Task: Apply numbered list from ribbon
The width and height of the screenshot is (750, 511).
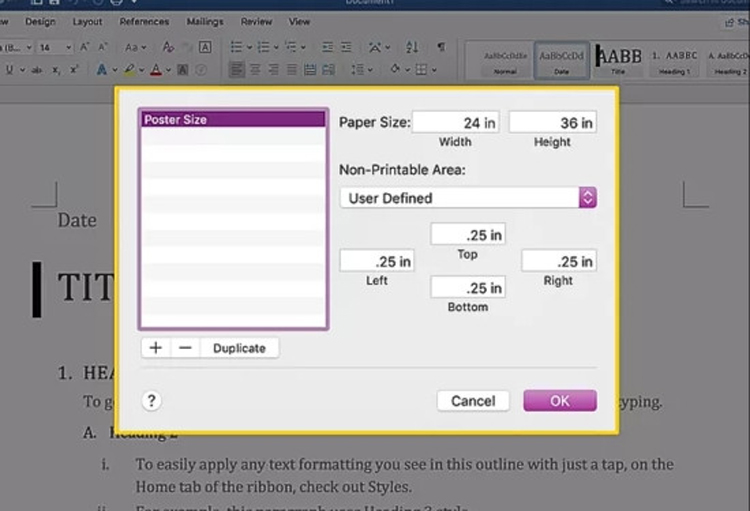Action: (264, 47)
